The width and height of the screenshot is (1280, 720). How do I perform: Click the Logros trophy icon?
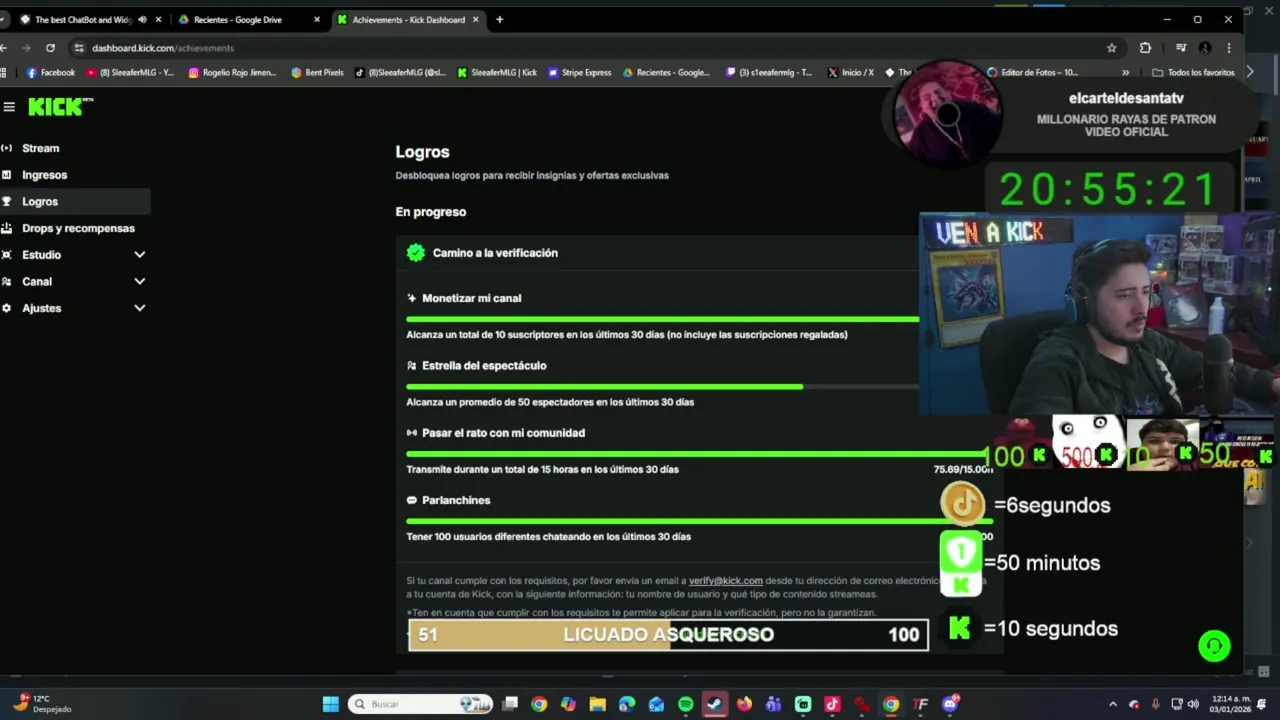[7, 201]
